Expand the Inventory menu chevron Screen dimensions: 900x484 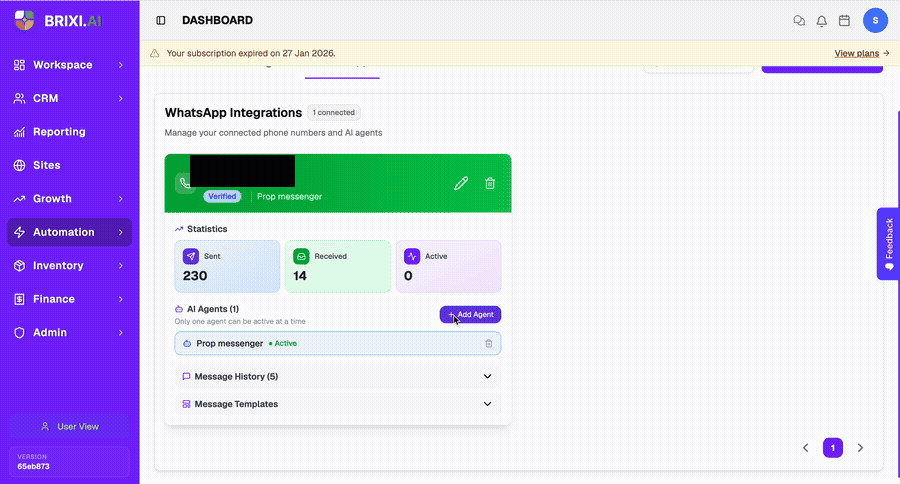pyautogui.click(x=121, y=266)
